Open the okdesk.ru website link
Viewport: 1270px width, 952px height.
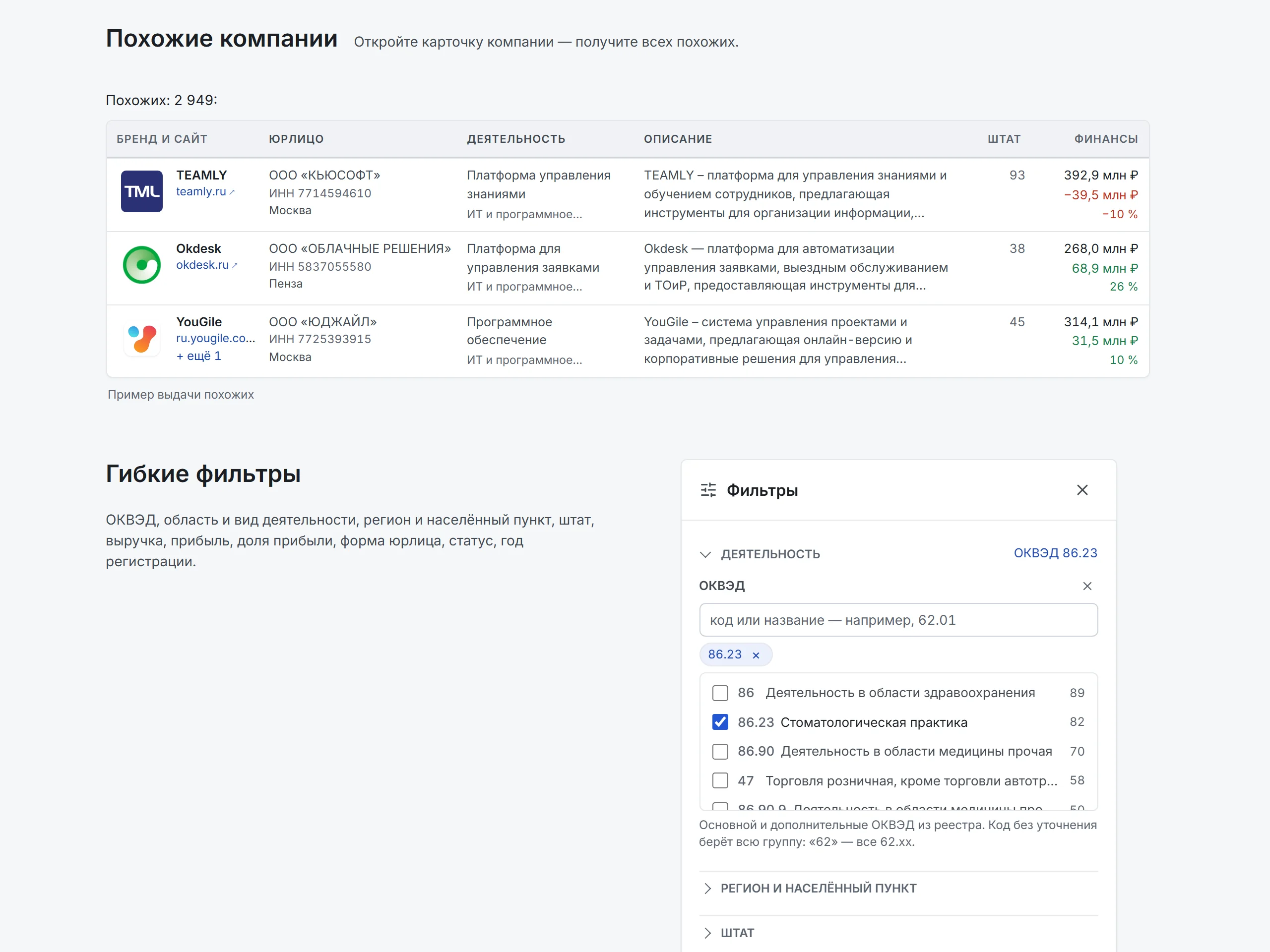(x=206, y=265)
